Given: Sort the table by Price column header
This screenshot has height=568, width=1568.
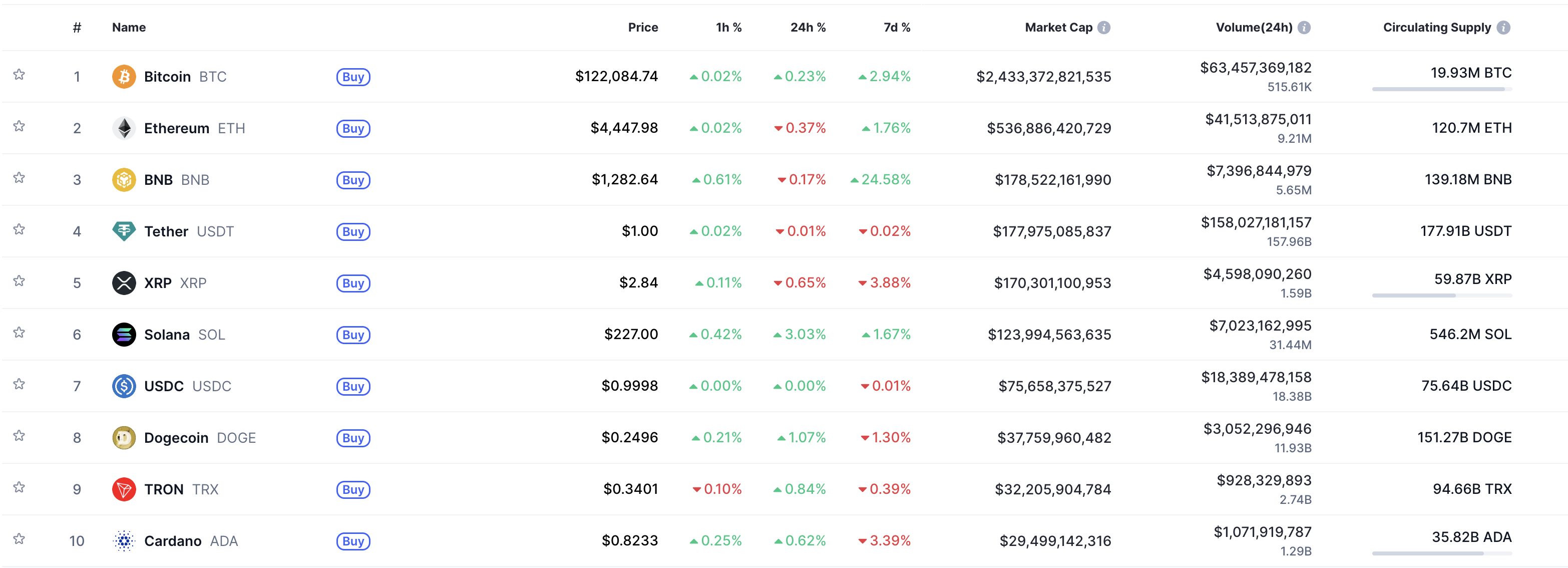Looking at the screenshot, I should [x=643, y=28].
